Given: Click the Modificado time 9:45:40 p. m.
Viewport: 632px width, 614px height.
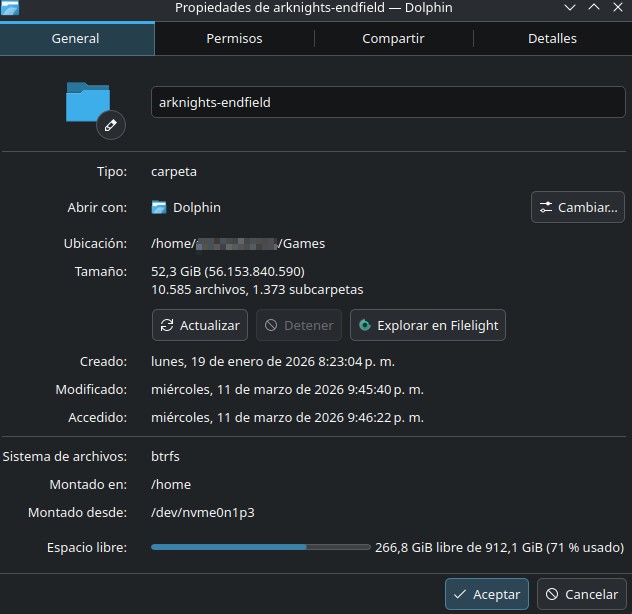Looking at the screenshot, I should coord(385,389).
